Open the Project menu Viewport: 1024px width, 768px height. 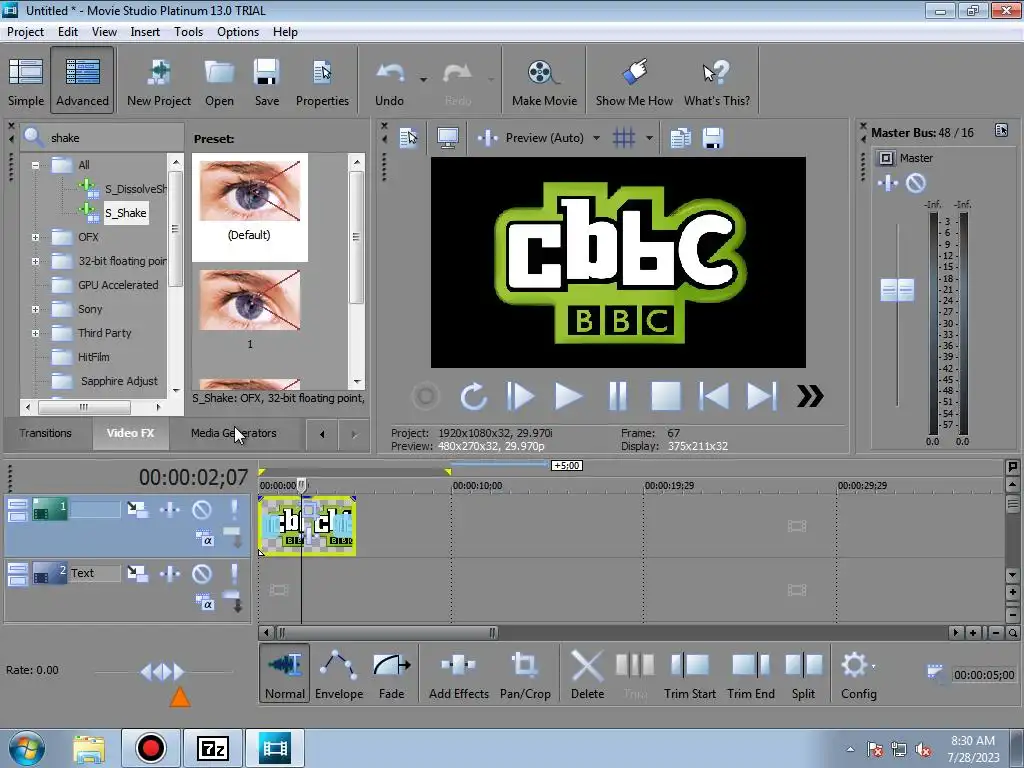click(x=25, y=31)
